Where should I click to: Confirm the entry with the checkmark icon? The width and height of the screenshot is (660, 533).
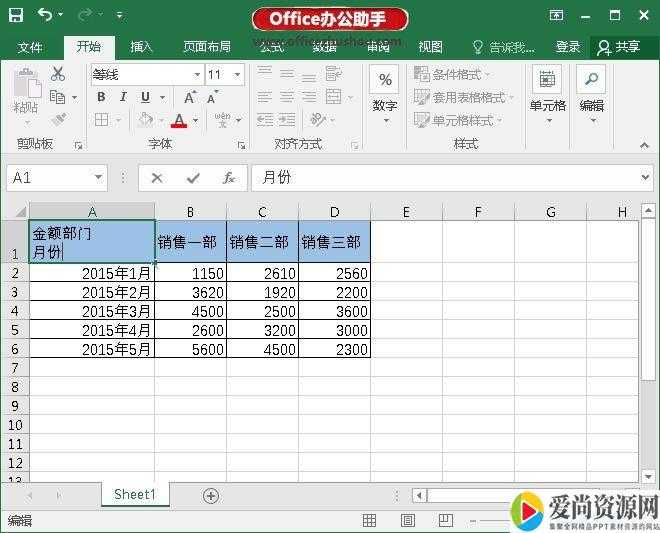(193, 178)
